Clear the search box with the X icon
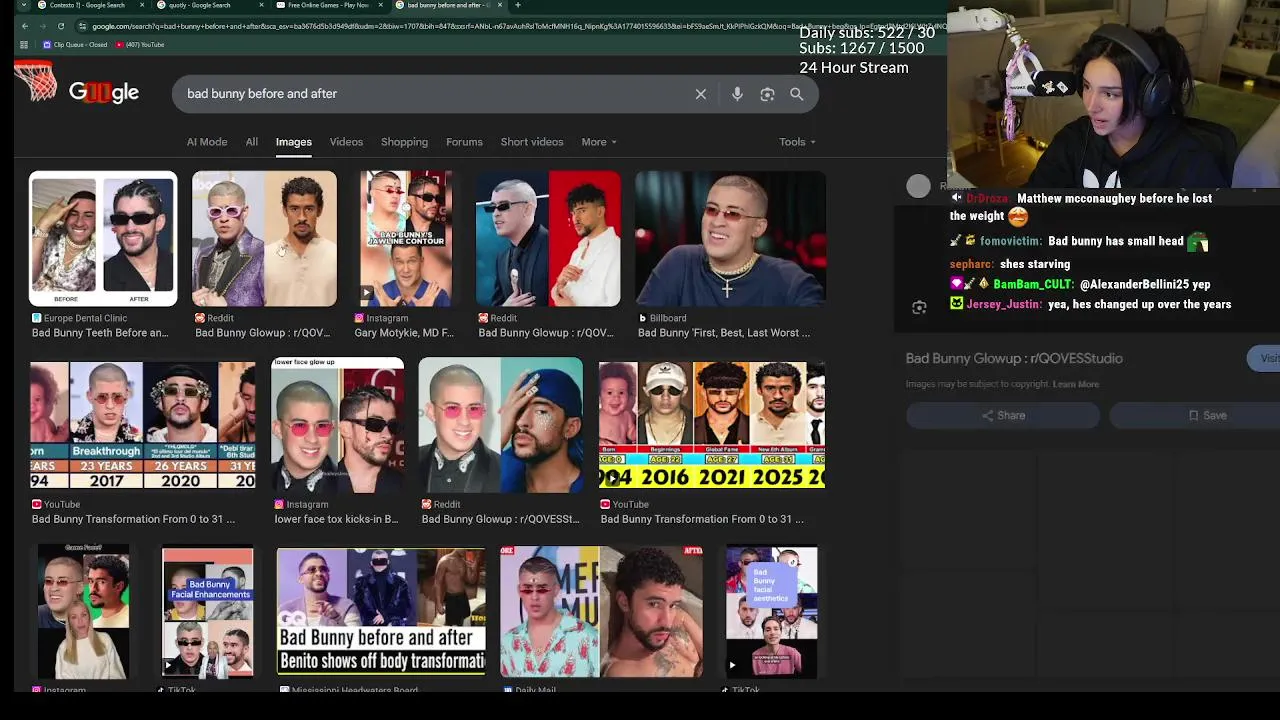 [701, 94]
